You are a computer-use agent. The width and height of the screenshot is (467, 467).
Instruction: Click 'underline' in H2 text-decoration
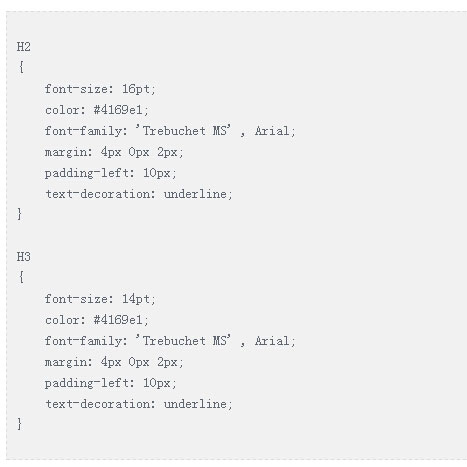(x=195, y=194)
